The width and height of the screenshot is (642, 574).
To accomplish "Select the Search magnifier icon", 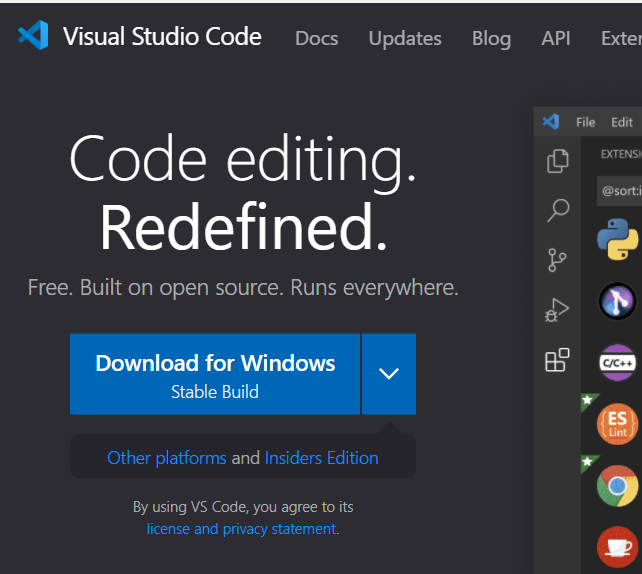I will point(558,210).
